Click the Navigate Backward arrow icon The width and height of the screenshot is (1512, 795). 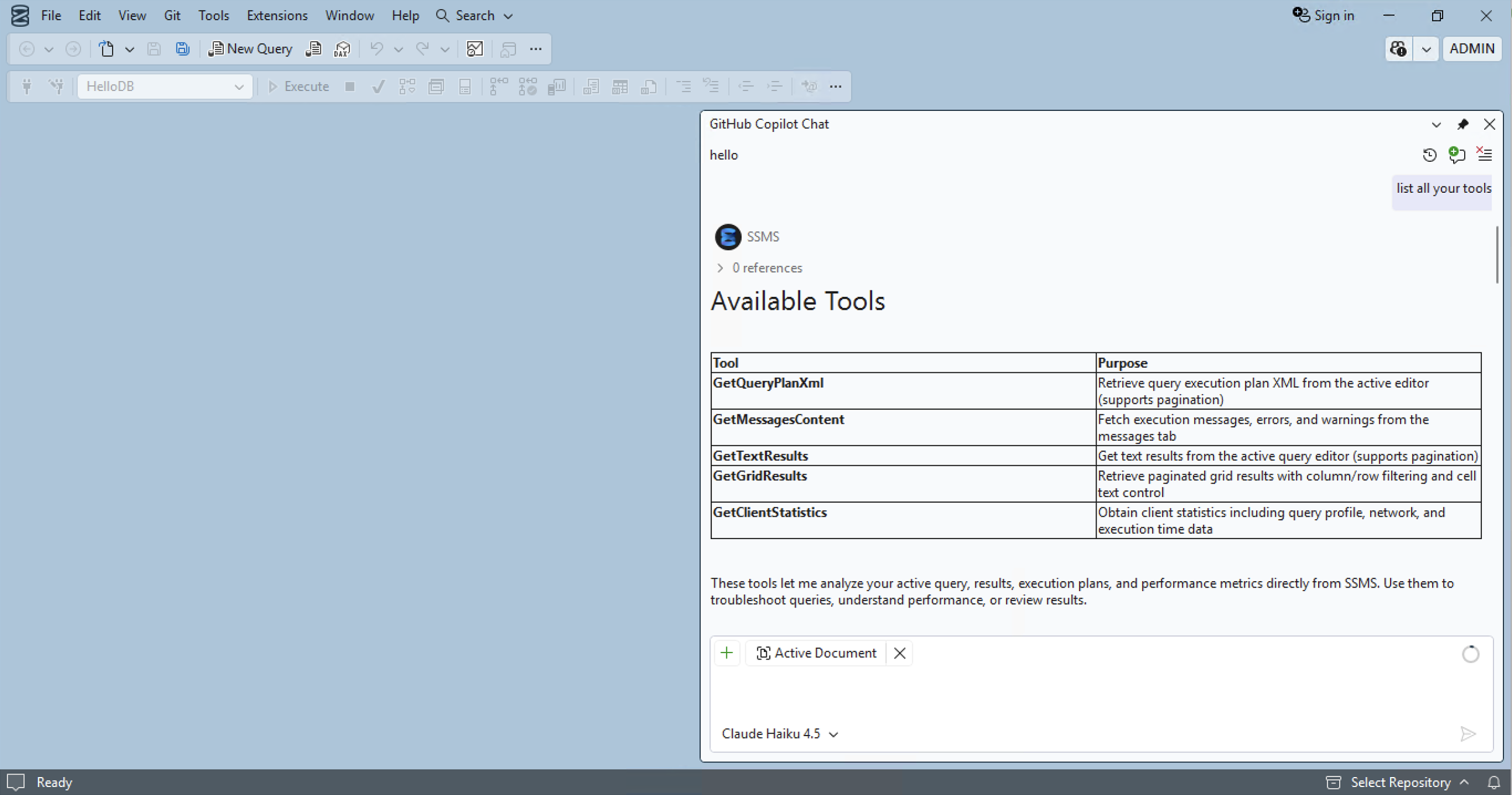(27, 49)
